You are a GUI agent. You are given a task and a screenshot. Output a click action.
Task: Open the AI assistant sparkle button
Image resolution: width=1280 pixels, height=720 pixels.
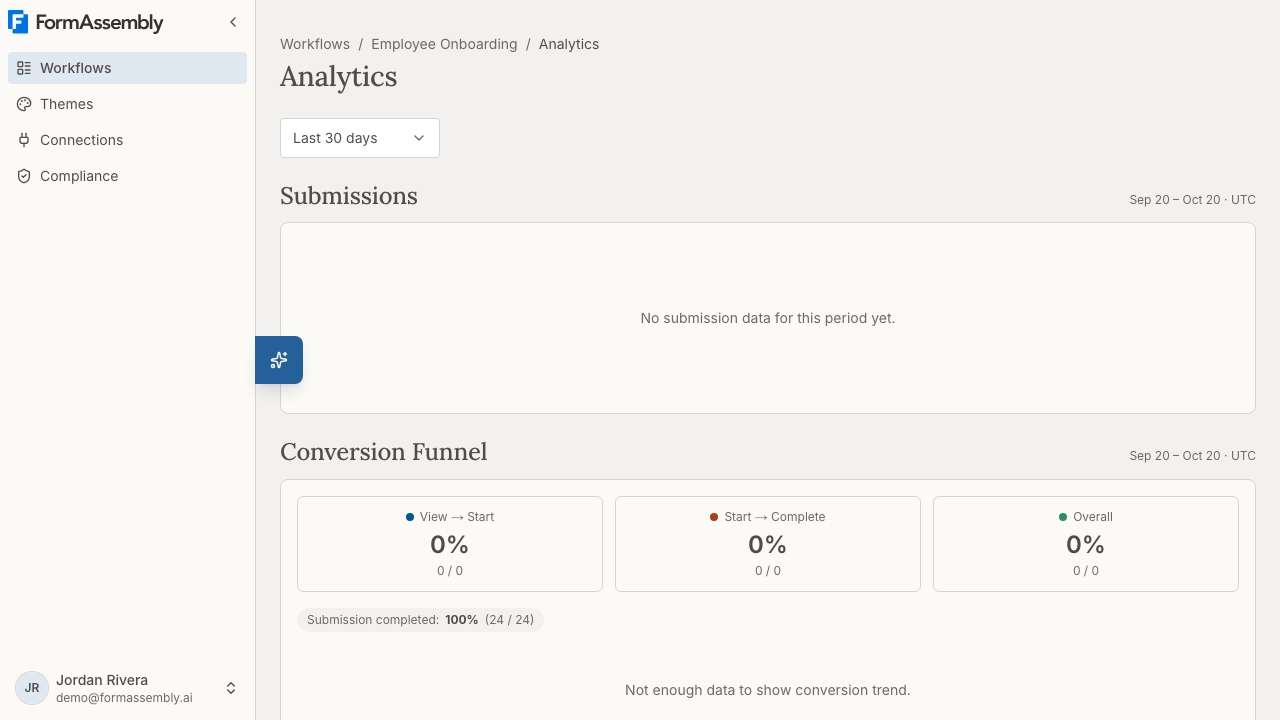(279, 360)
